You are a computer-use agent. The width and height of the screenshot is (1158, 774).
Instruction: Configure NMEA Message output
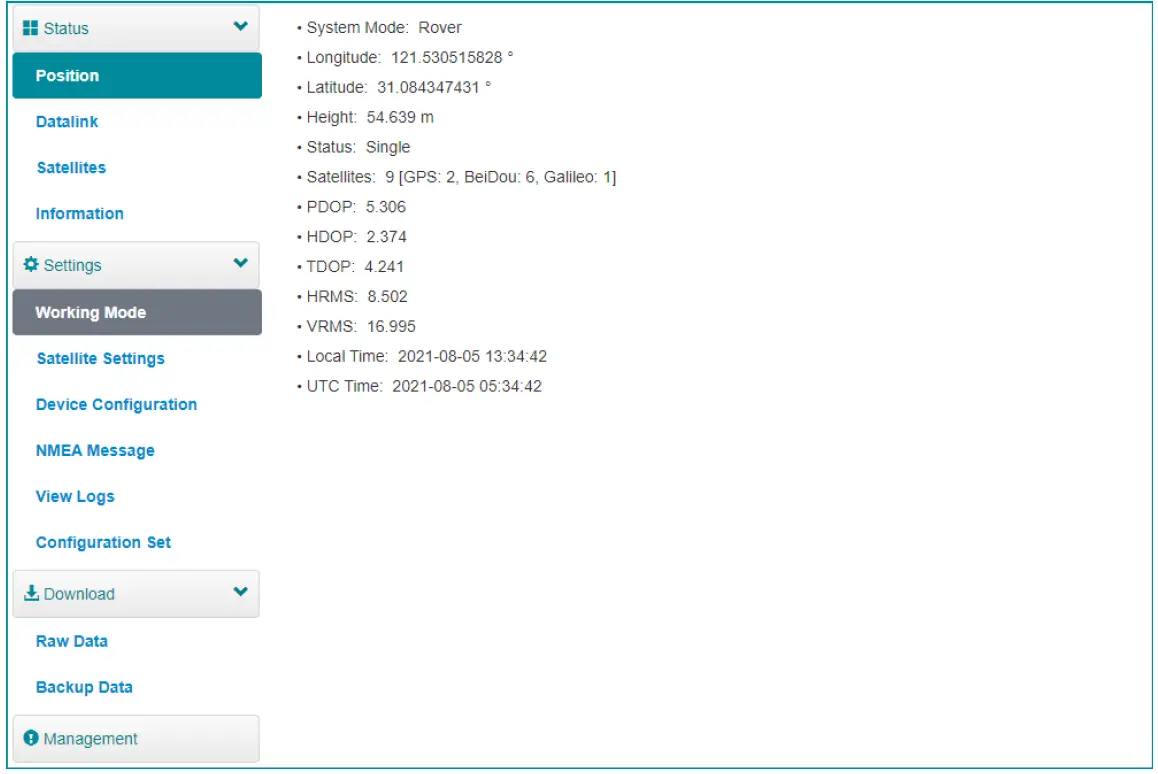pyautogui.click(x=96, y=450)
